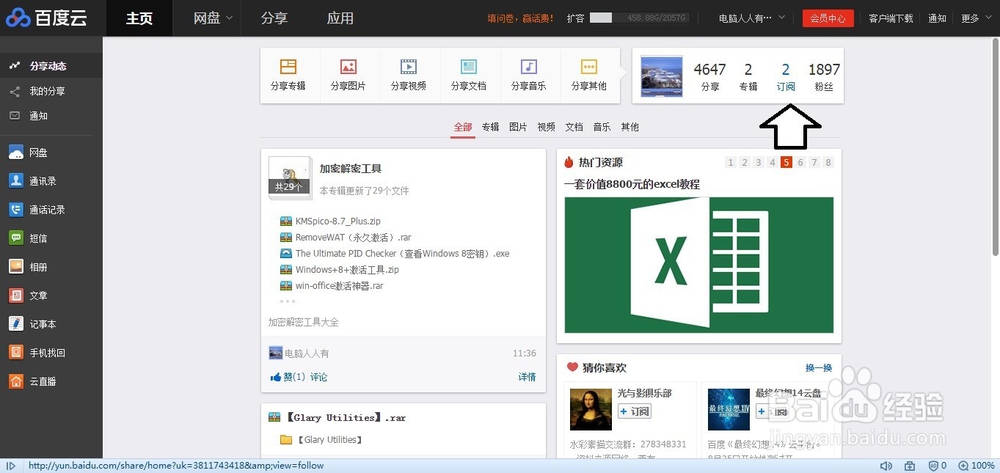Screen dimensions: 1000x473
Task: Go to the 主页 tab
Action: pos(139,18)
